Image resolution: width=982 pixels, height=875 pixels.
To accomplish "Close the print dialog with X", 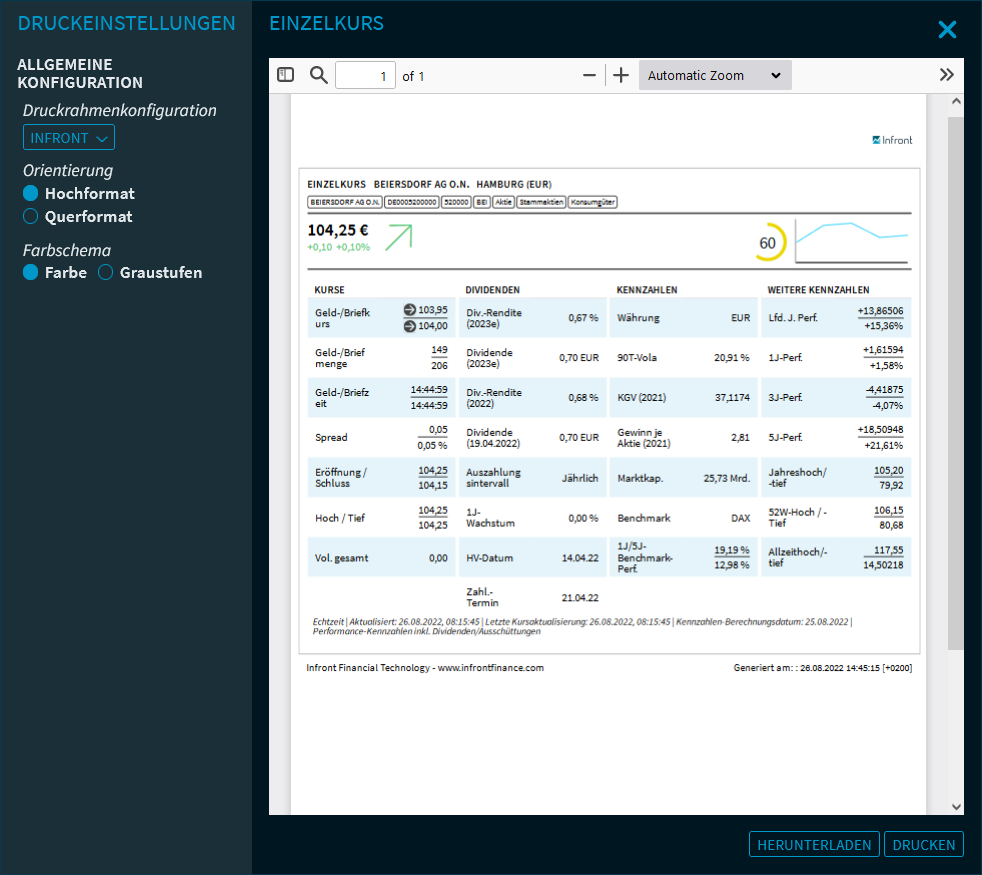I will point(947,30).
